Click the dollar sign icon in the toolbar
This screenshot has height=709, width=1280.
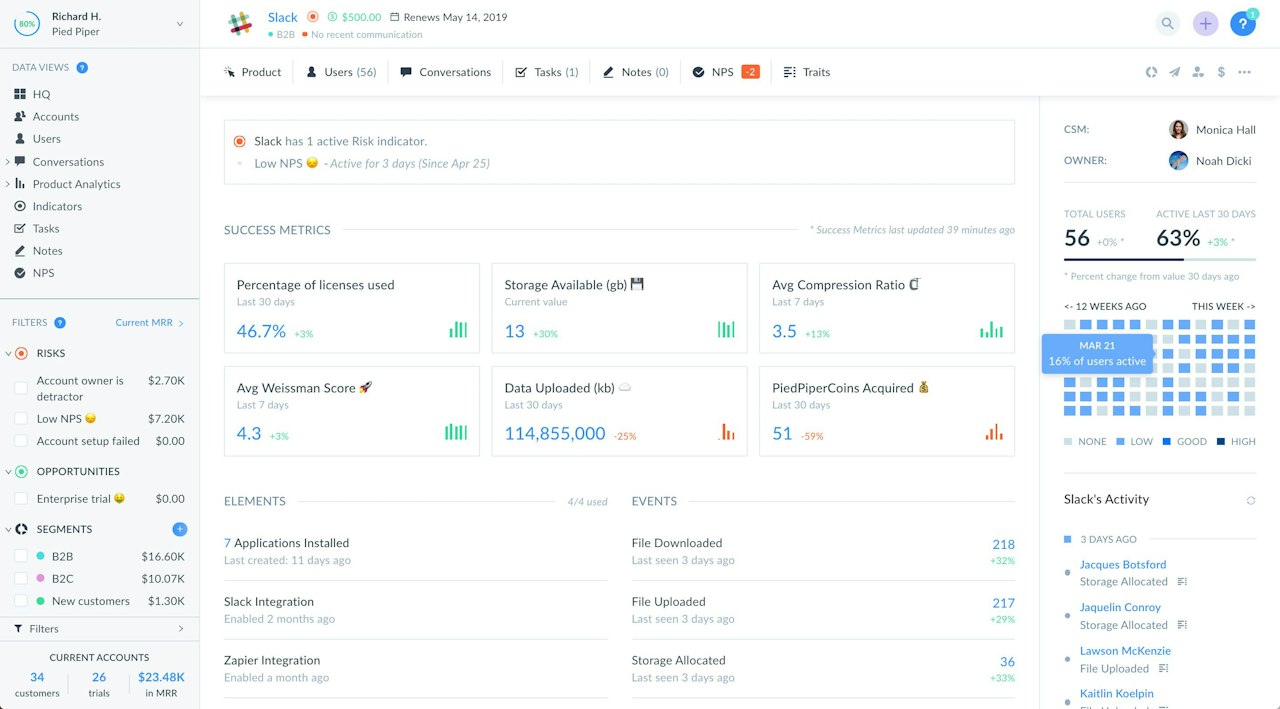[1221, 72]
